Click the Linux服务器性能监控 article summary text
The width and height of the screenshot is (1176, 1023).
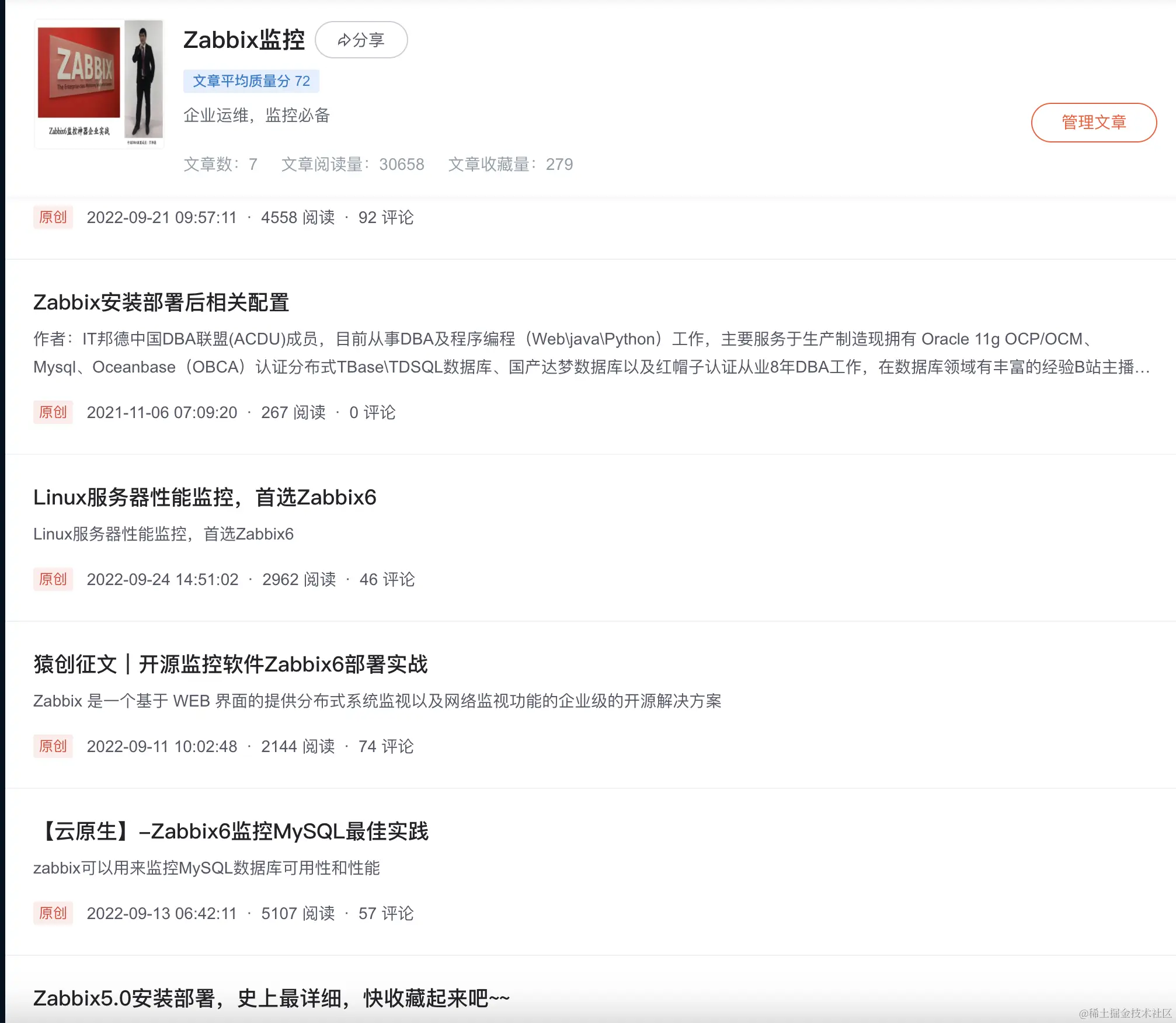point(163,534)
